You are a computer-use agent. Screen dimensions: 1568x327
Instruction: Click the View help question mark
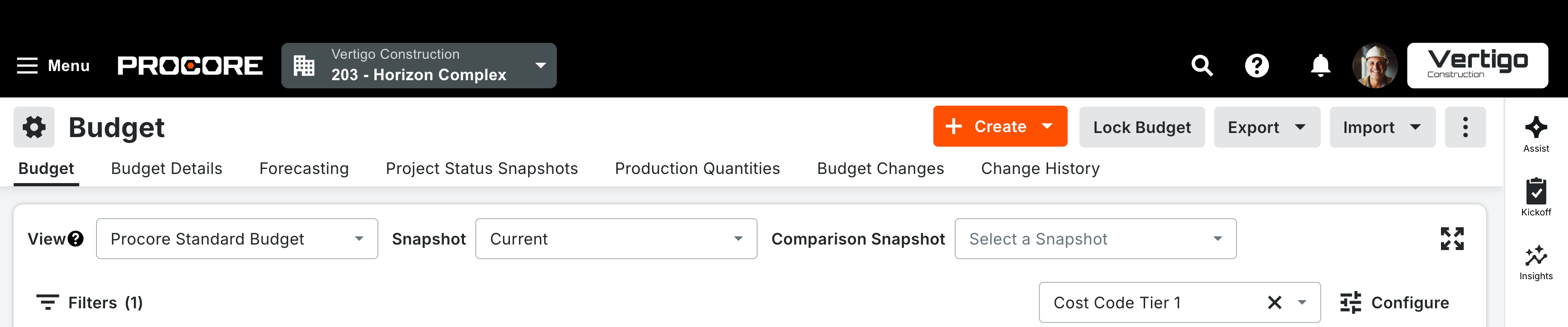[75, 239]
